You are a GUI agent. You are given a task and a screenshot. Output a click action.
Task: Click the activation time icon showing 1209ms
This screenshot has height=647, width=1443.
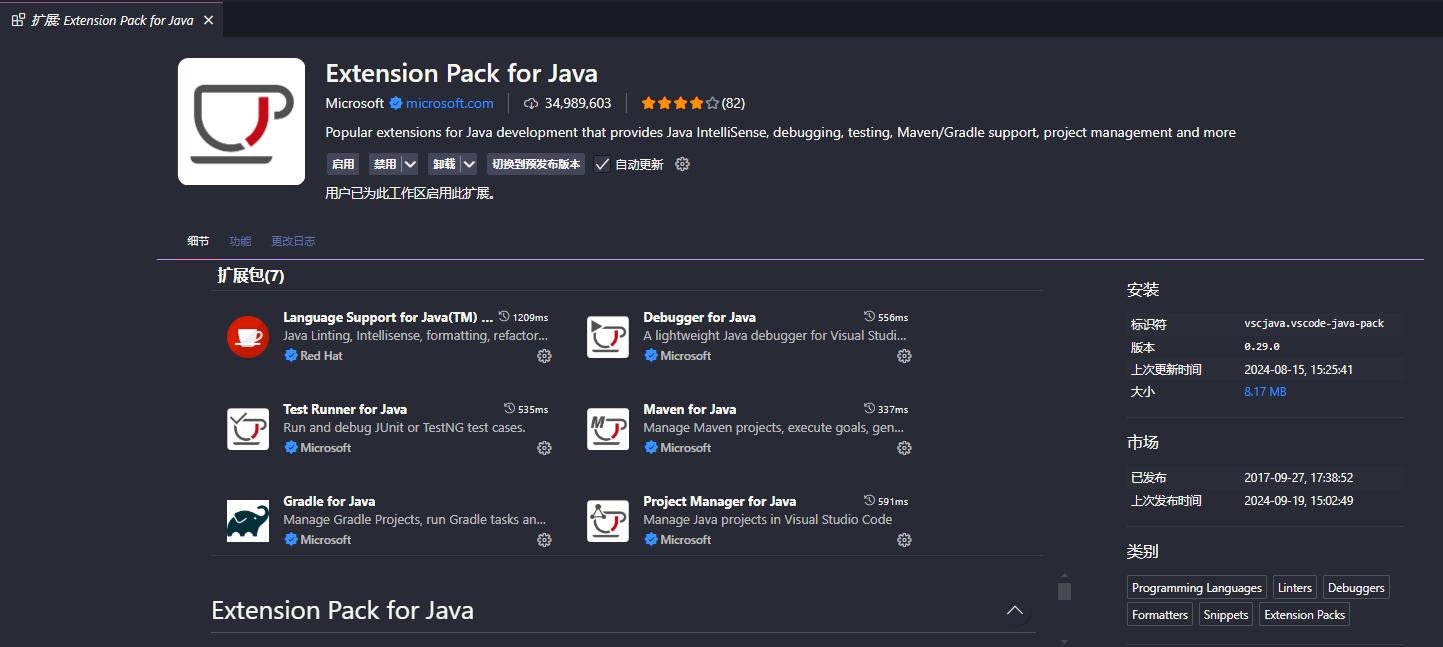point(504,317)
